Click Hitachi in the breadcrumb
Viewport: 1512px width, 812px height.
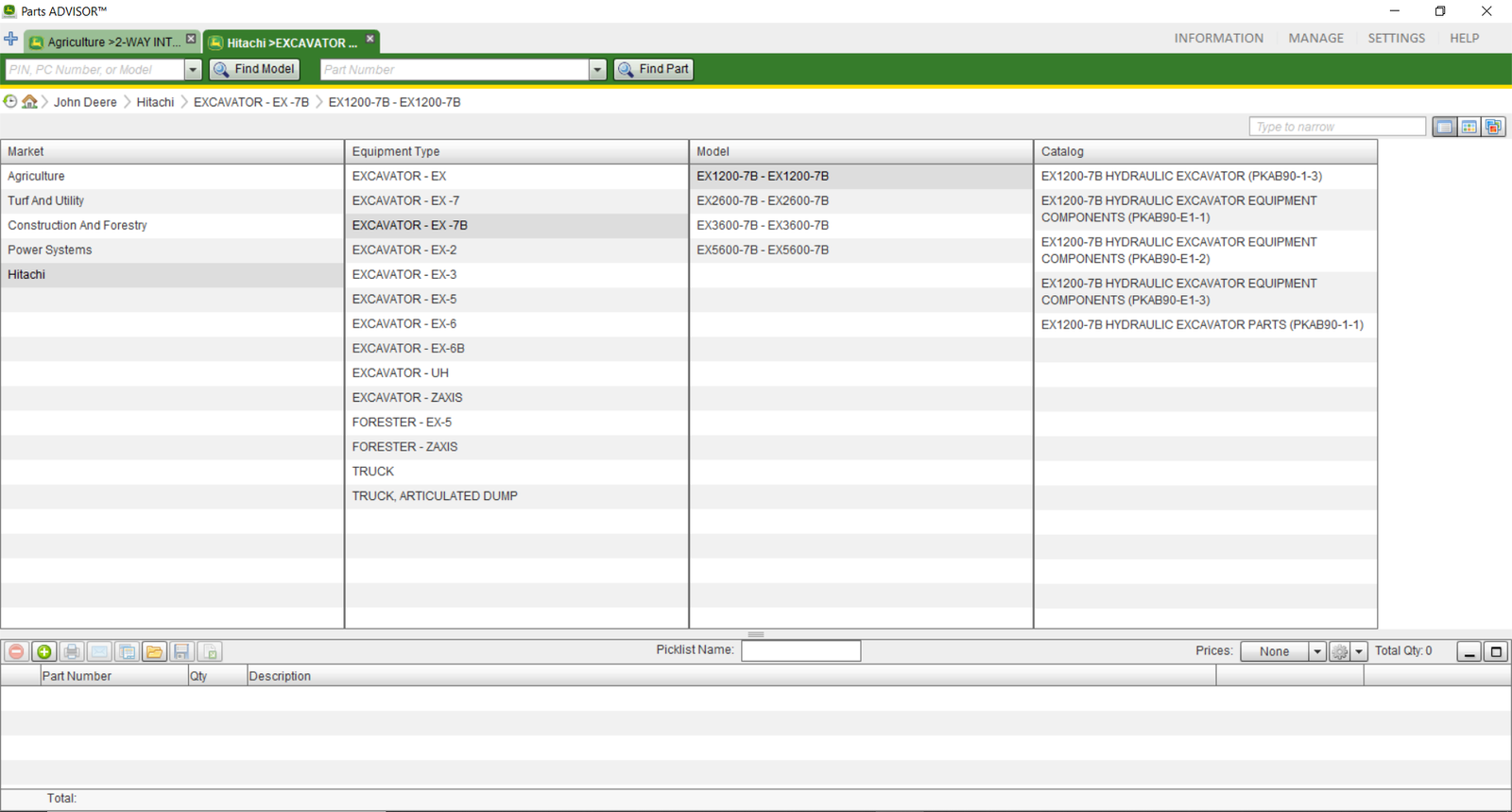(155, 102)
